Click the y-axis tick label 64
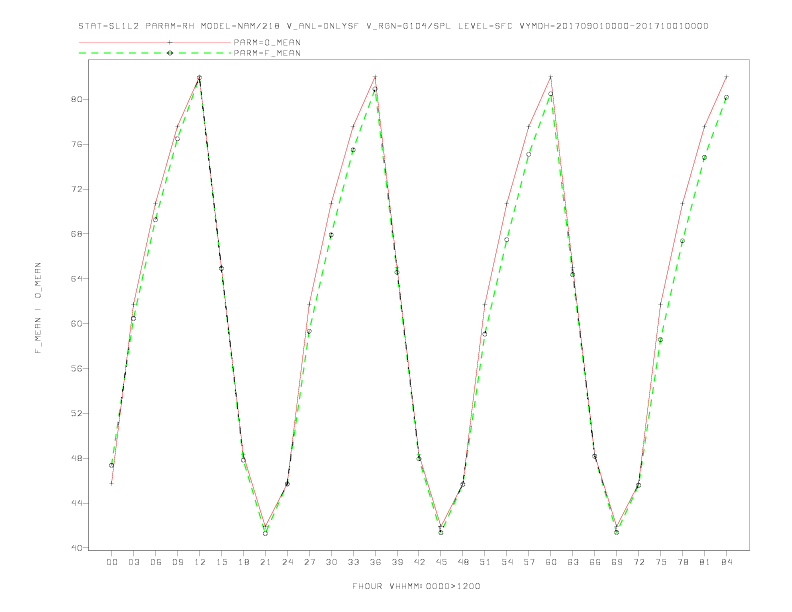 coord(76,279)
